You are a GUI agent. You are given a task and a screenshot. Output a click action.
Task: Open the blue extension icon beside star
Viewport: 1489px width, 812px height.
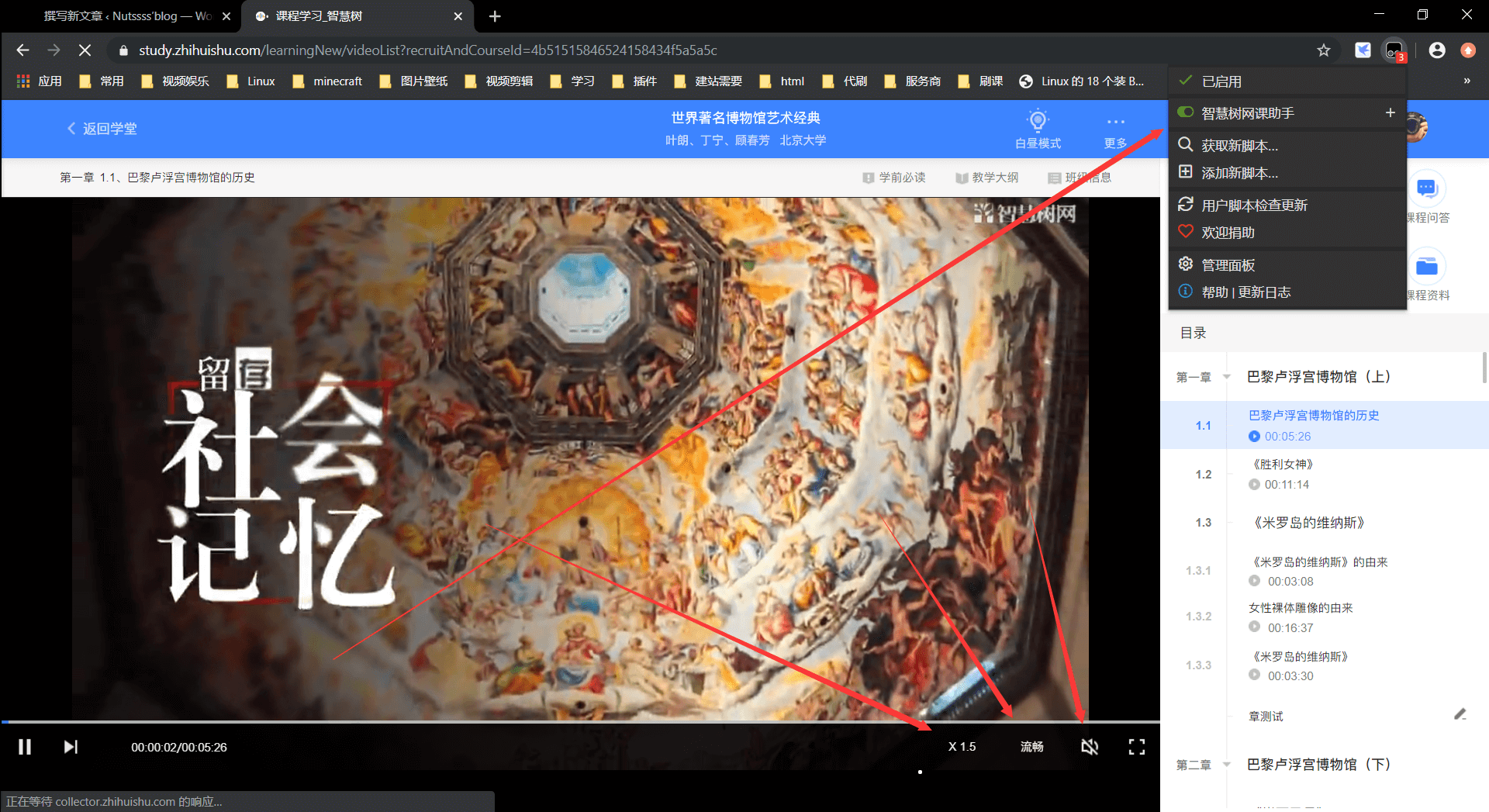coord(1363,50)
